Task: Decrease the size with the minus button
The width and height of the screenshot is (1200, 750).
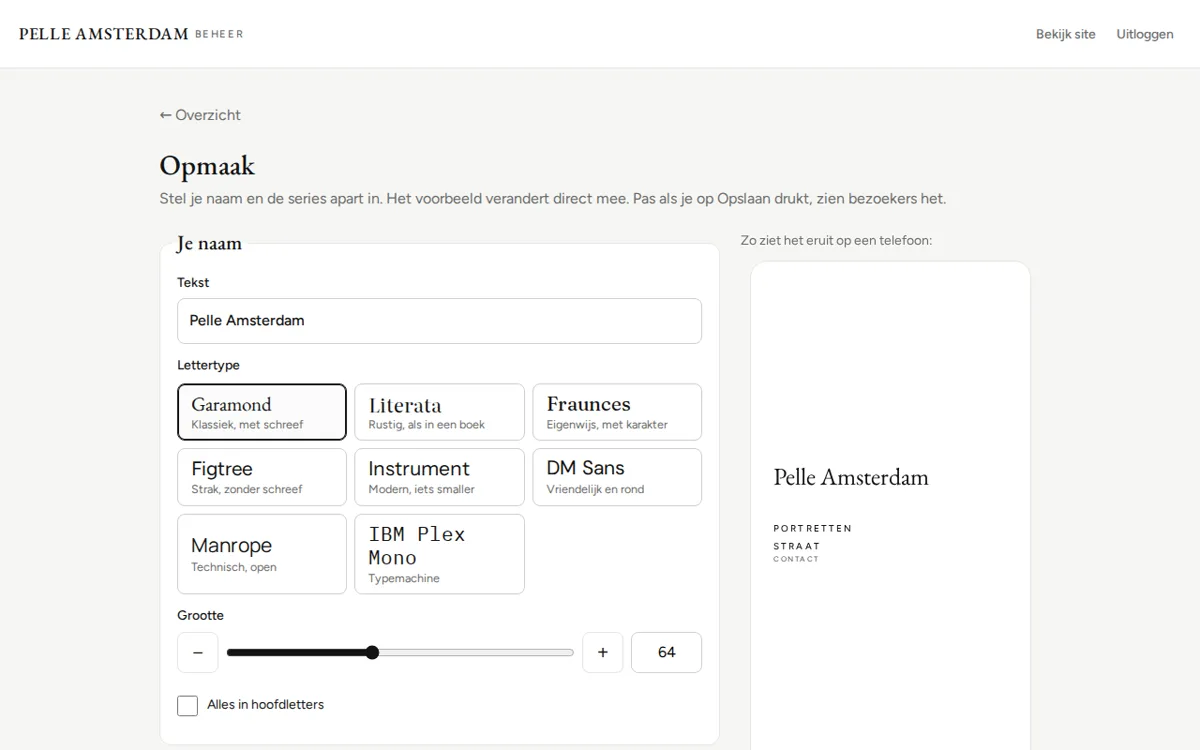Action: click(198, 653)
